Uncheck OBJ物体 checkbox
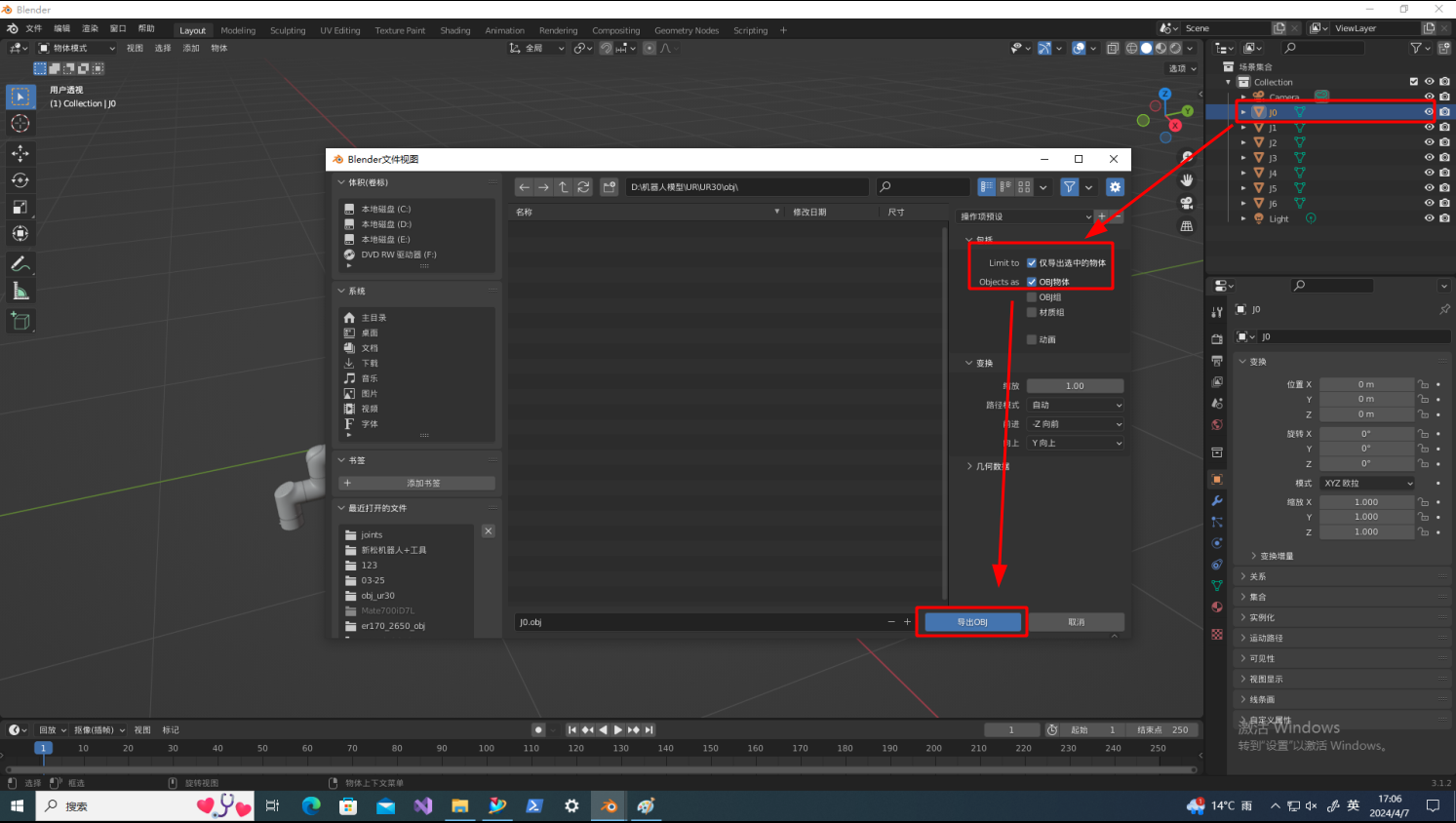This screenshot has width=1456, height=823. coord(1032,282)
